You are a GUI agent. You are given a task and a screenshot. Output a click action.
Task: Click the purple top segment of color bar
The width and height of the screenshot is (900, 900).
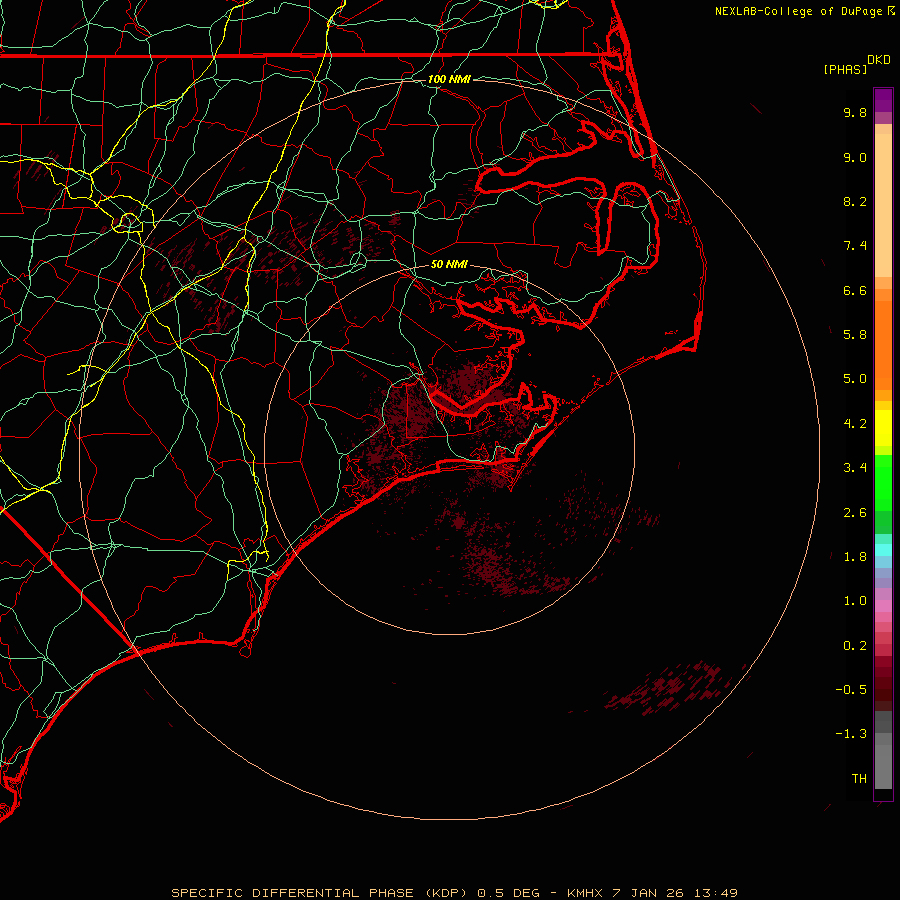883,100
